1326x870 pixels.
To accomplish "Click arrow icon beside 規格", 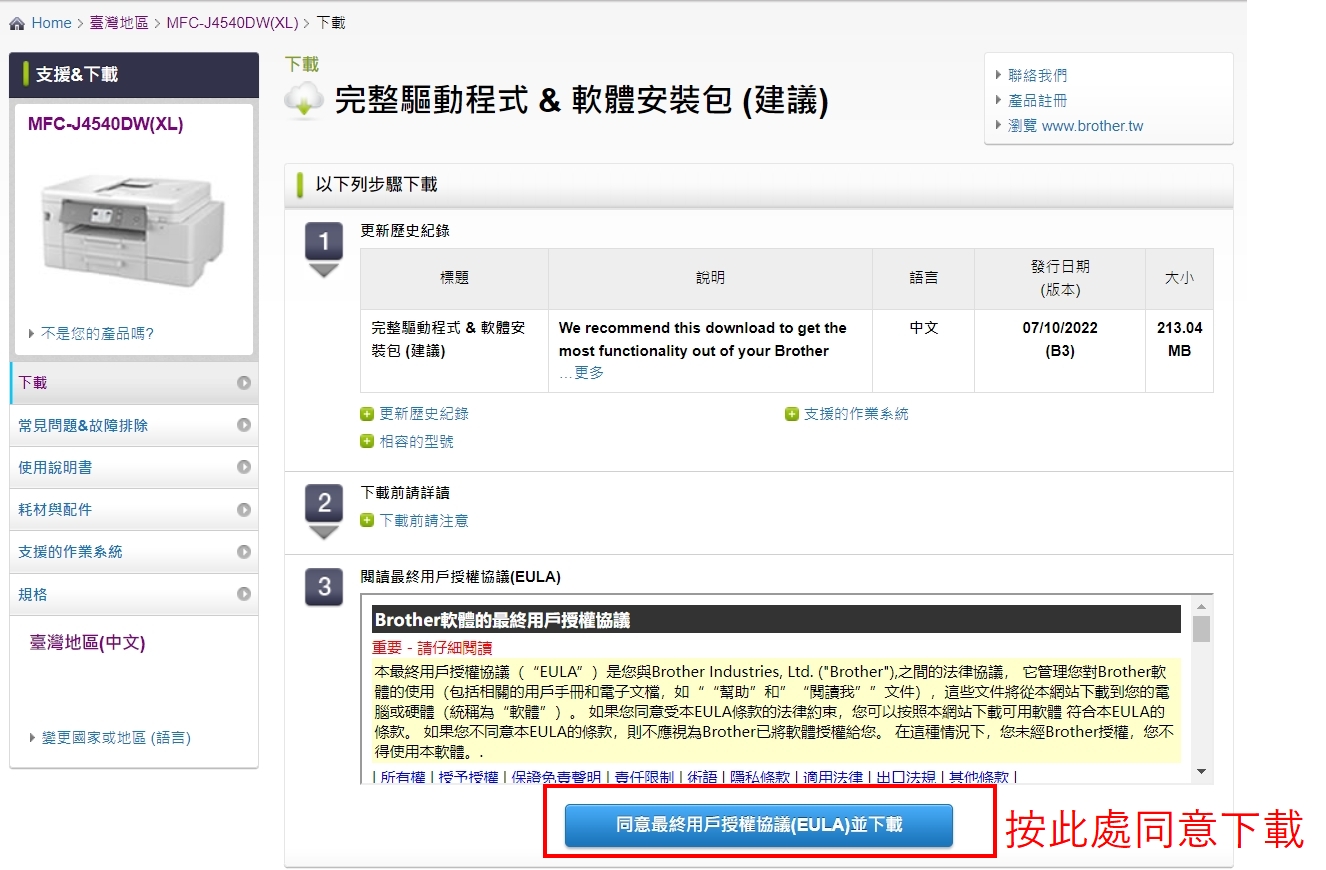I will tap(244, 594).
